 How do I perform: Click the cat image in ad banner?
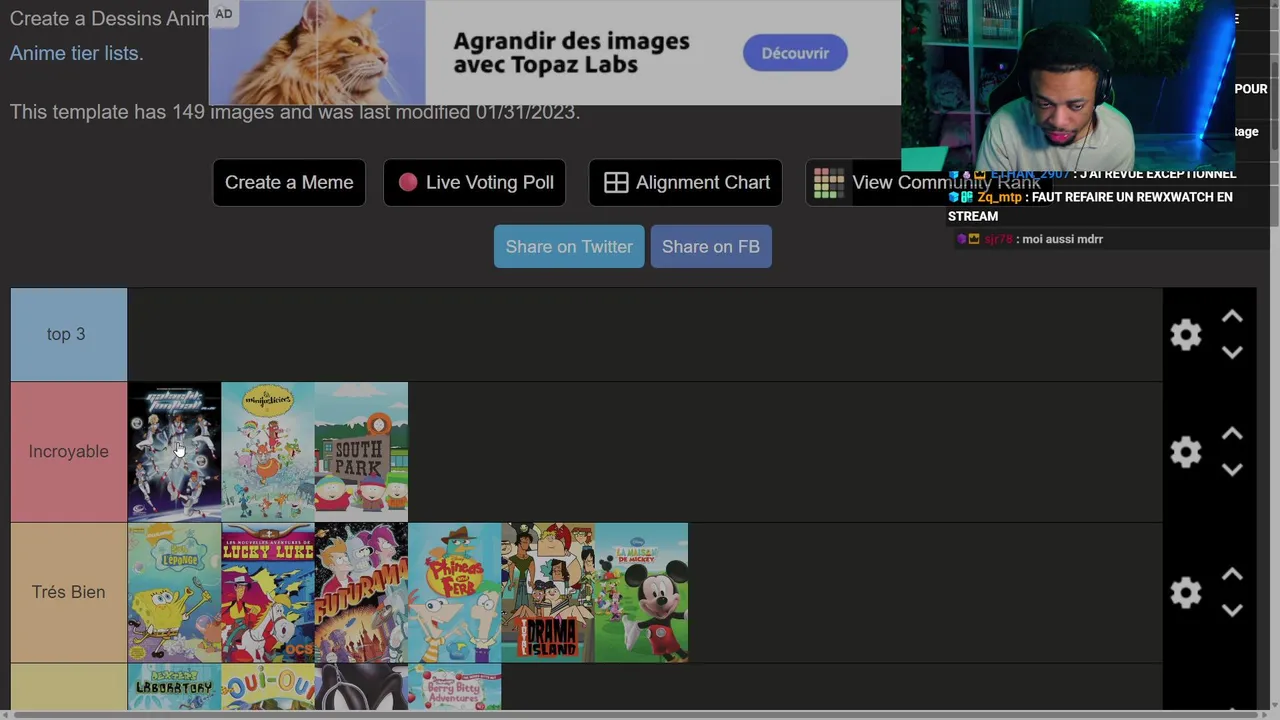pyautogui.click(x=317, y=52)
